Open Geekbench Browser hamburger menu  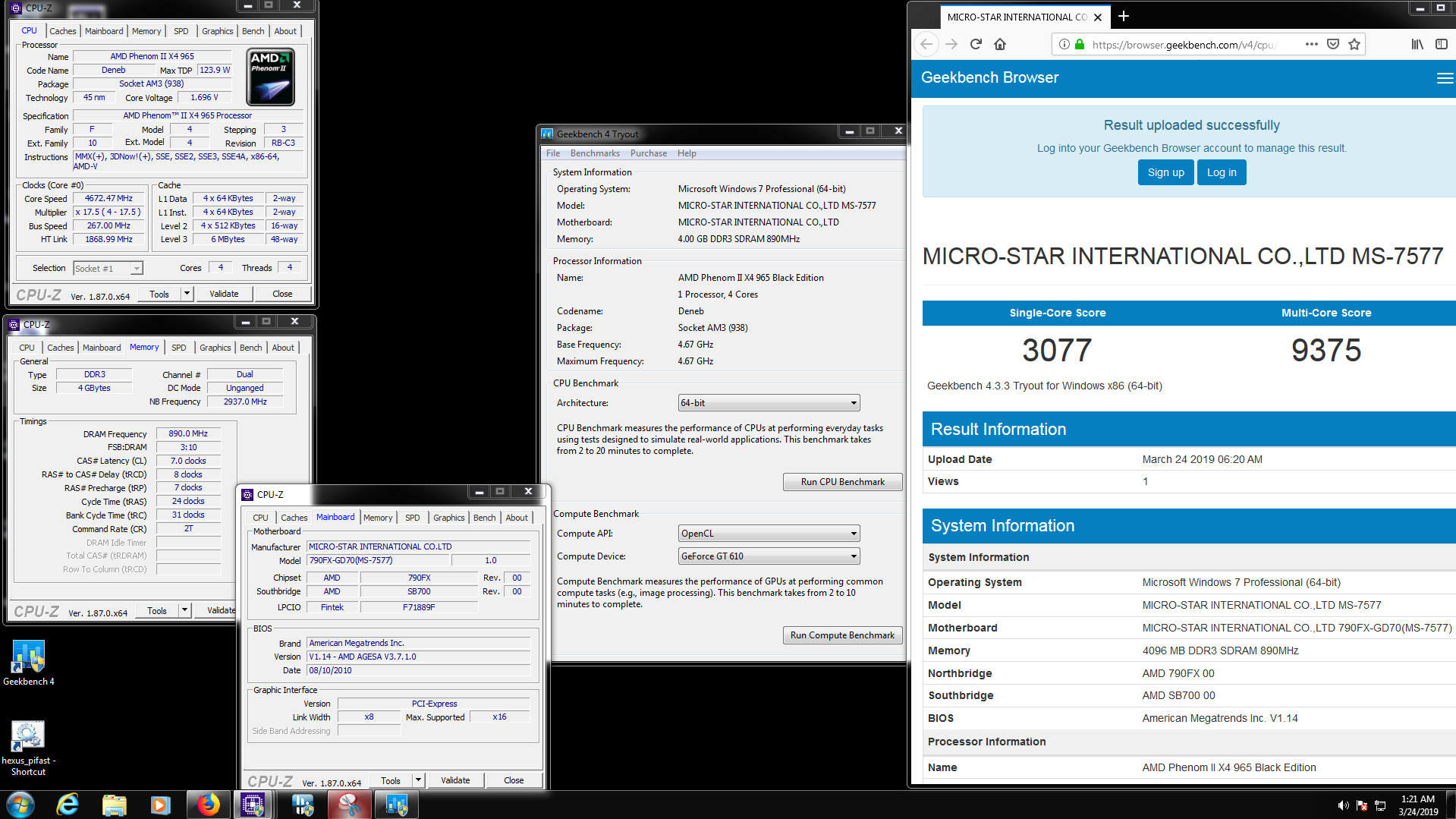click(1445, 78)
